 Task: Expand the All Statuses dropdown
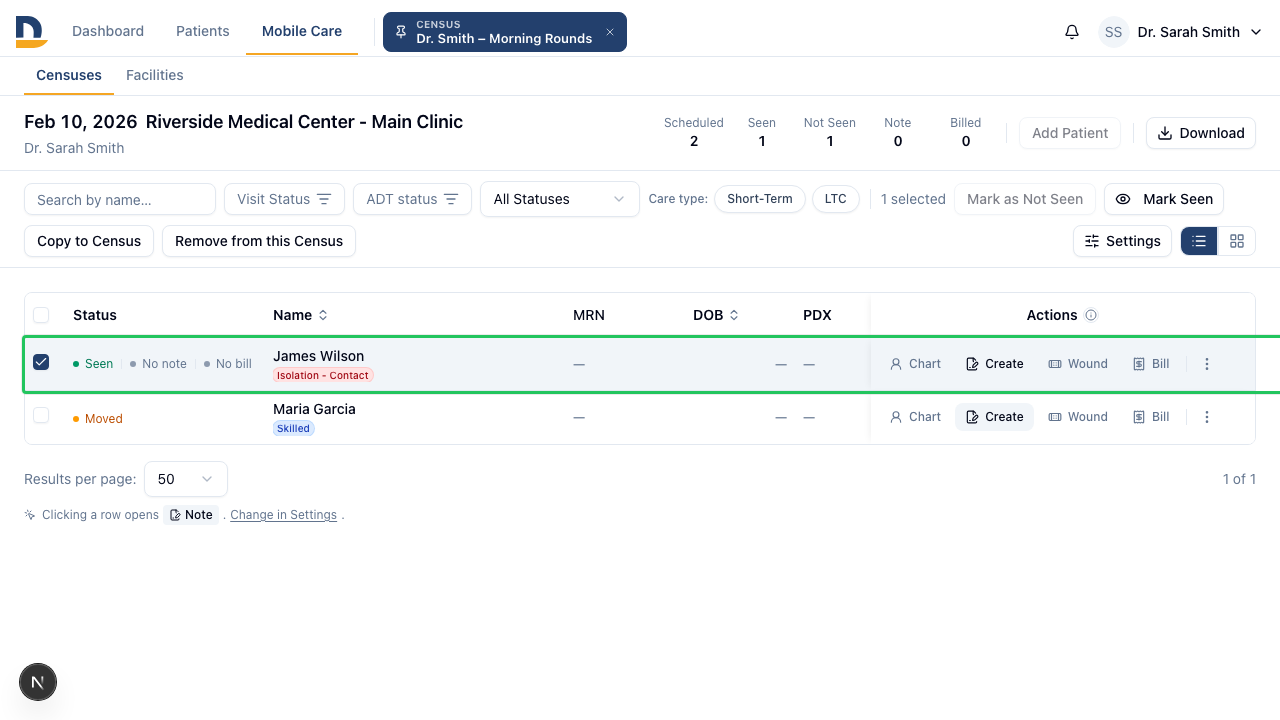point(560,199)
